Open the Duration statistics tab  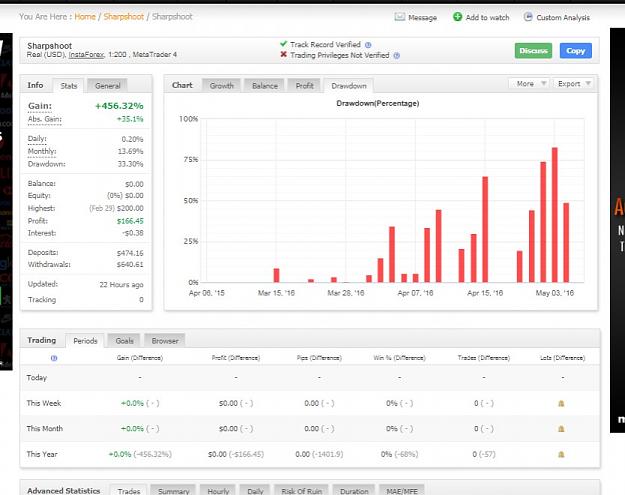354,491
